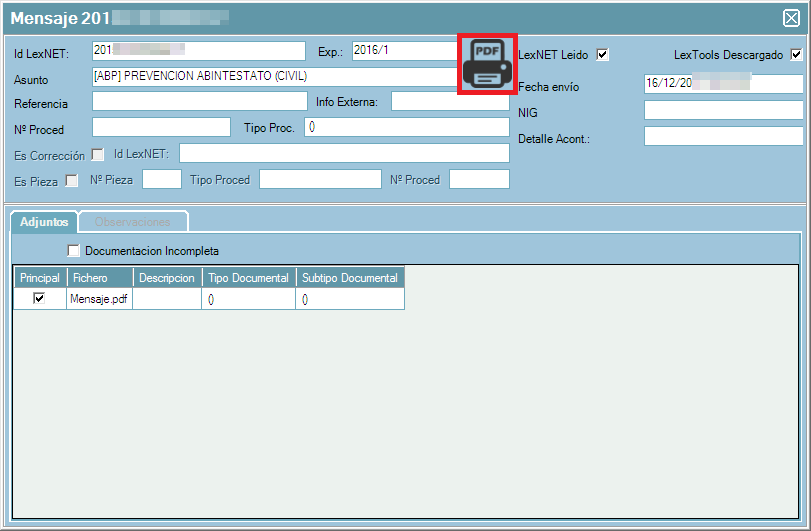Screen dimensions: 811x531
Task: Click the Info Externa text field
Action: (450, 101)
